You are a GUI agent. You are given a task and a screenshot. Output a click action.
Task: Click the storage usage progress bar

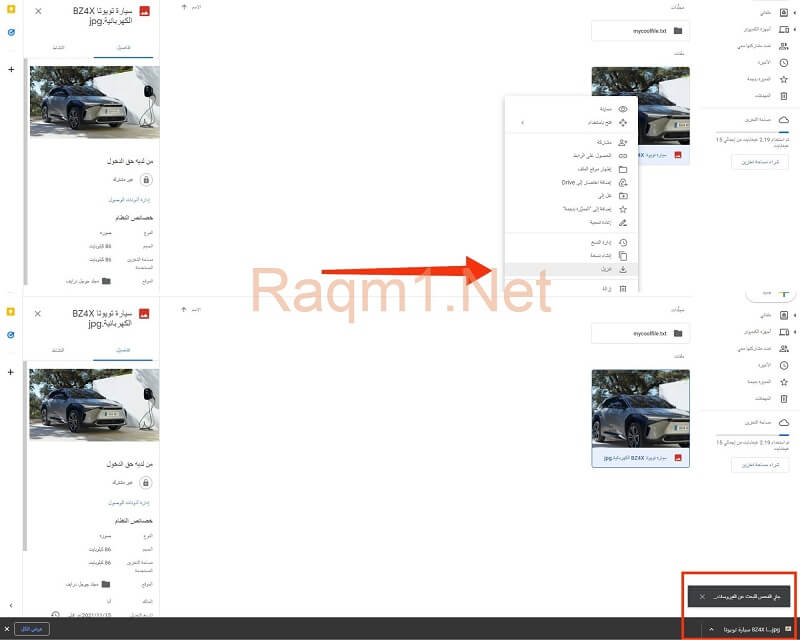(750, 133)
